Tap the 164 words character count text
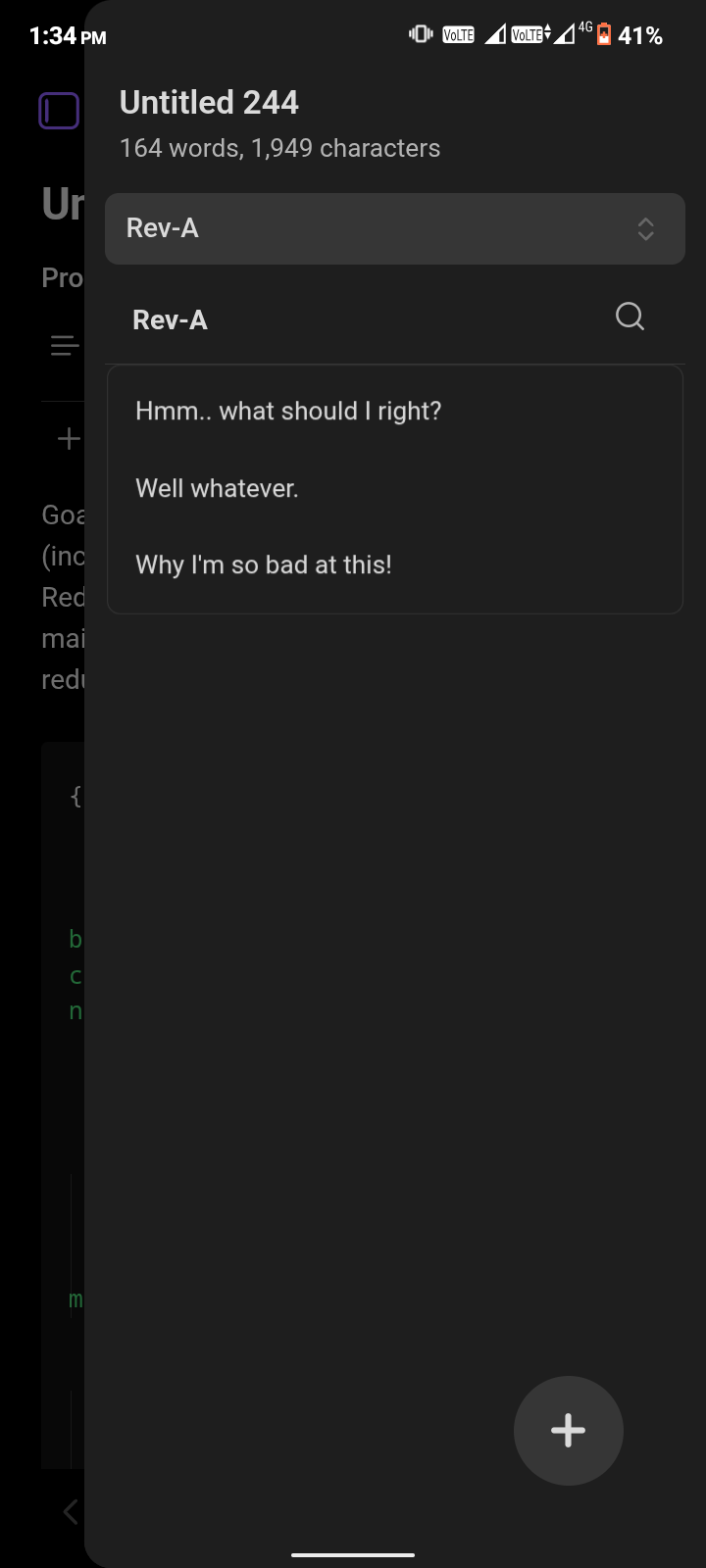The image size is (706, 1568). 279,148
